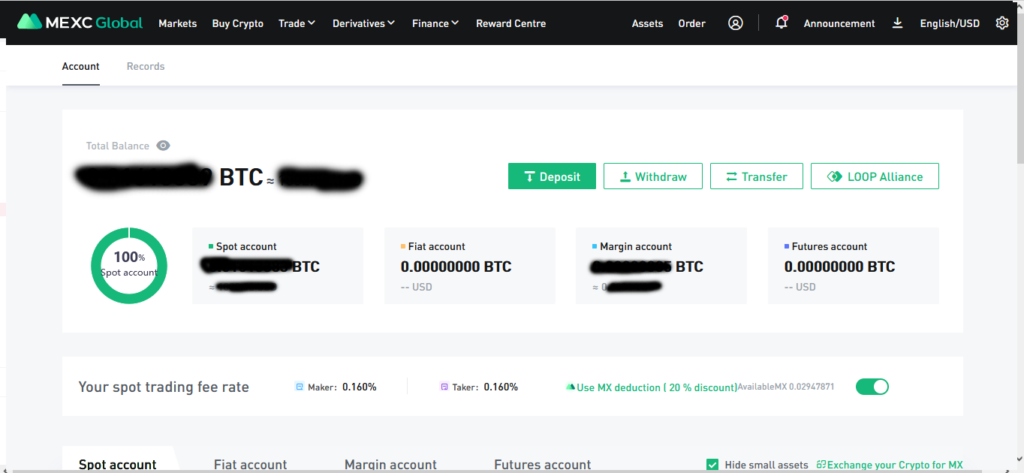This screenshot has height=473, width=1024.
Task: Select the Margin account tab
Action: 390,464
